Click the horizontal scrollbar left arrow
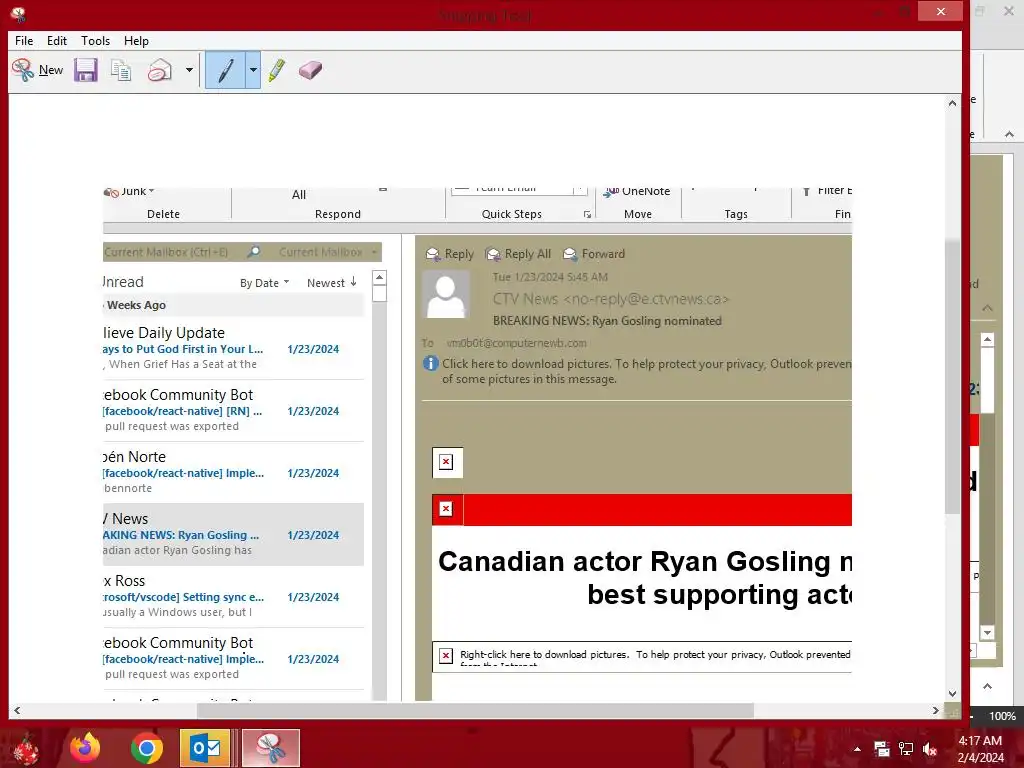This screenshot has height=768, width=1024. coord(17,711)
